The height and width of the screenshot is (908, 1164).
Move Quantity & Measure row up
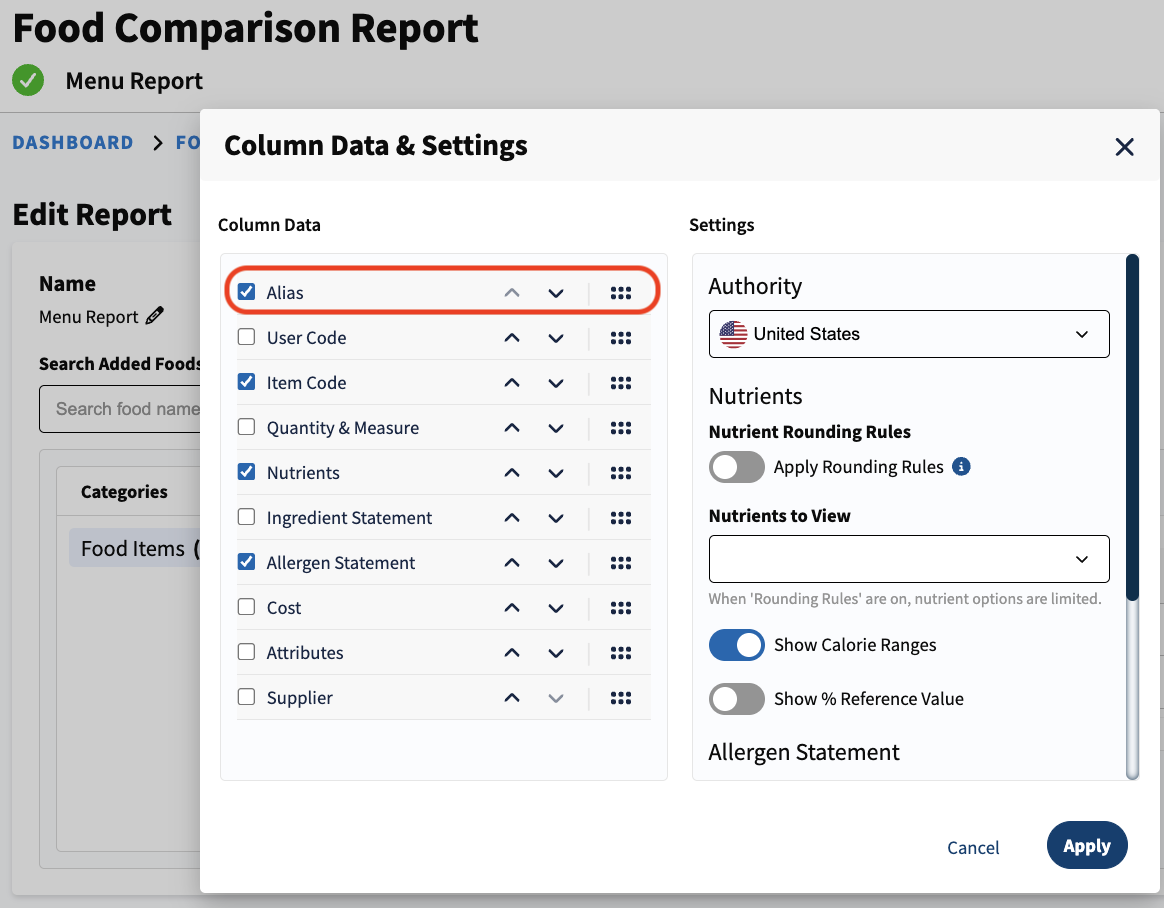[511, 428]
